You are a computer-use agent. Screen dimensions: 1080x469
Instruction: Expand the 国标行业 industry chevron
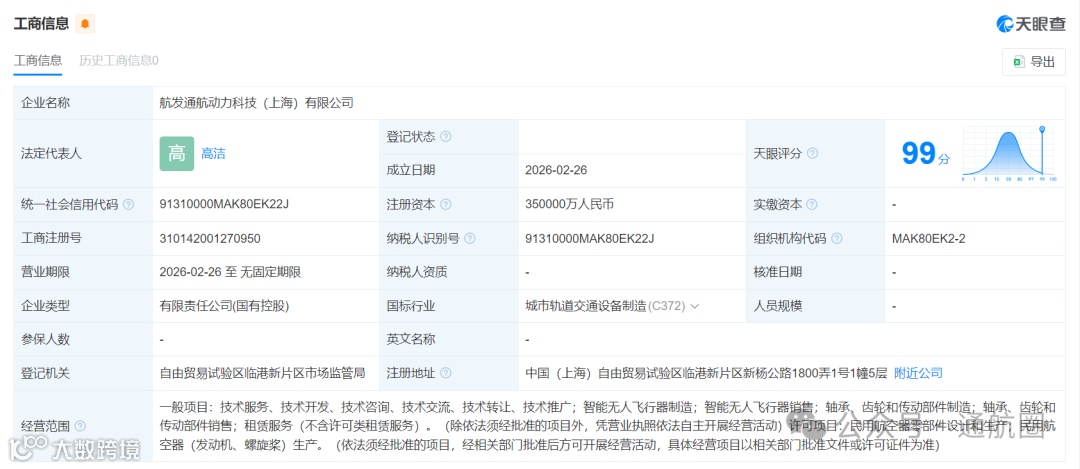pyautogui.click(x=694, y=306)
